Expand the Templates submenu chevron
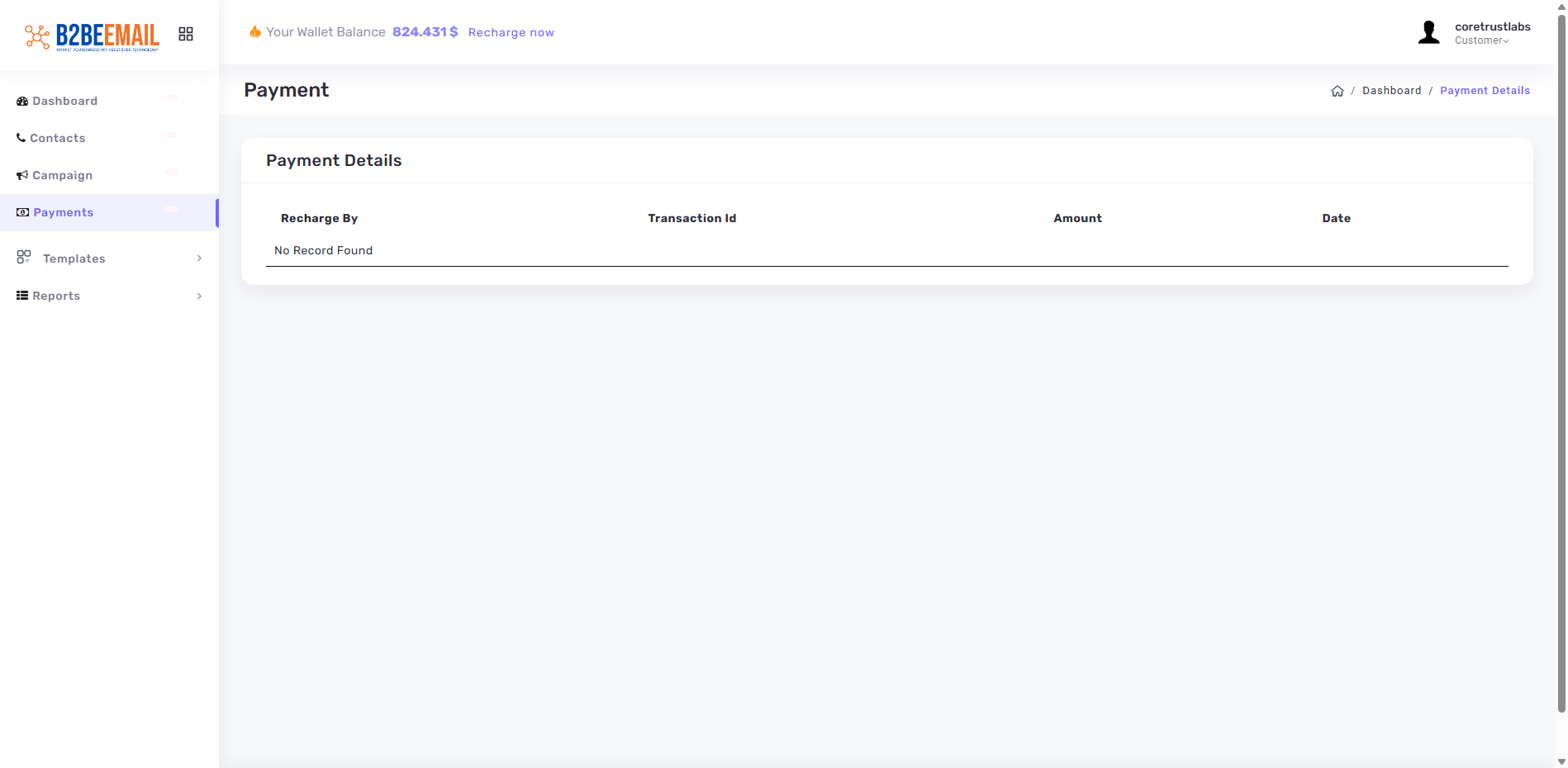Screen dimensions: 1568x768 tap(199, 258)
